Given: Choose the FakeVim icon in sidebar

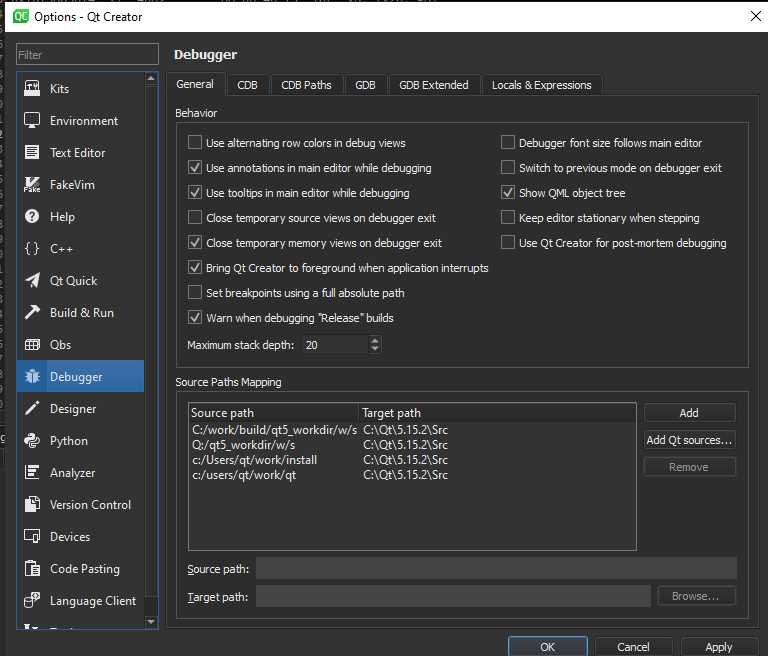Looking at the screenshot, I should pos(32,185).
